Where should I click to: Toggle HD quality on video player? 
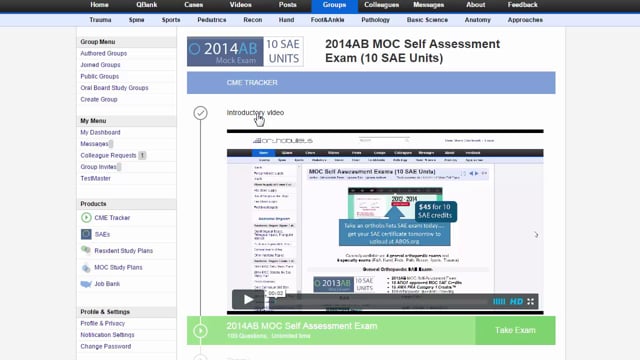coord(516,302)
